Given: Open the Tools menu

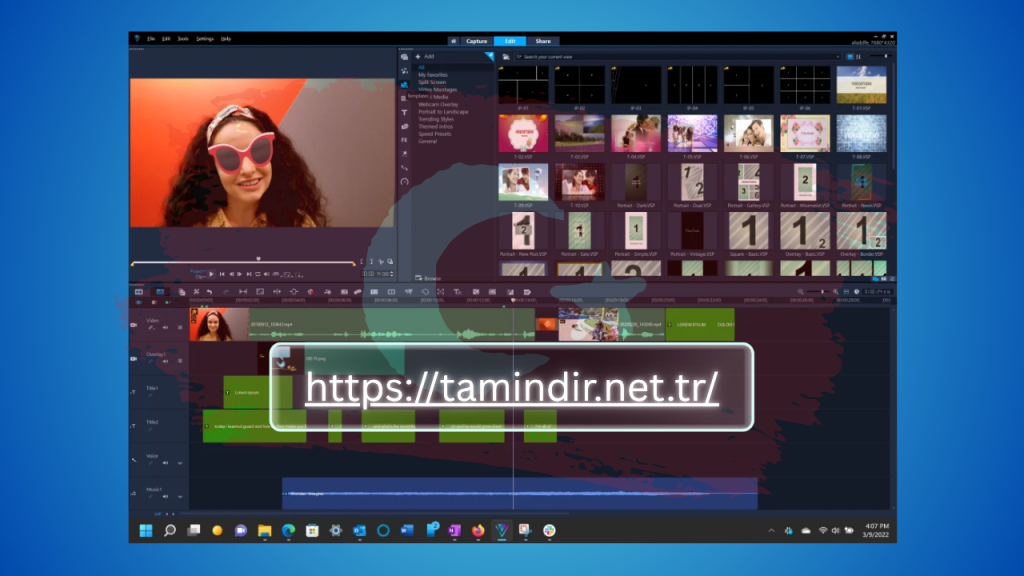Looking at the screenshot, I should 183,39.
